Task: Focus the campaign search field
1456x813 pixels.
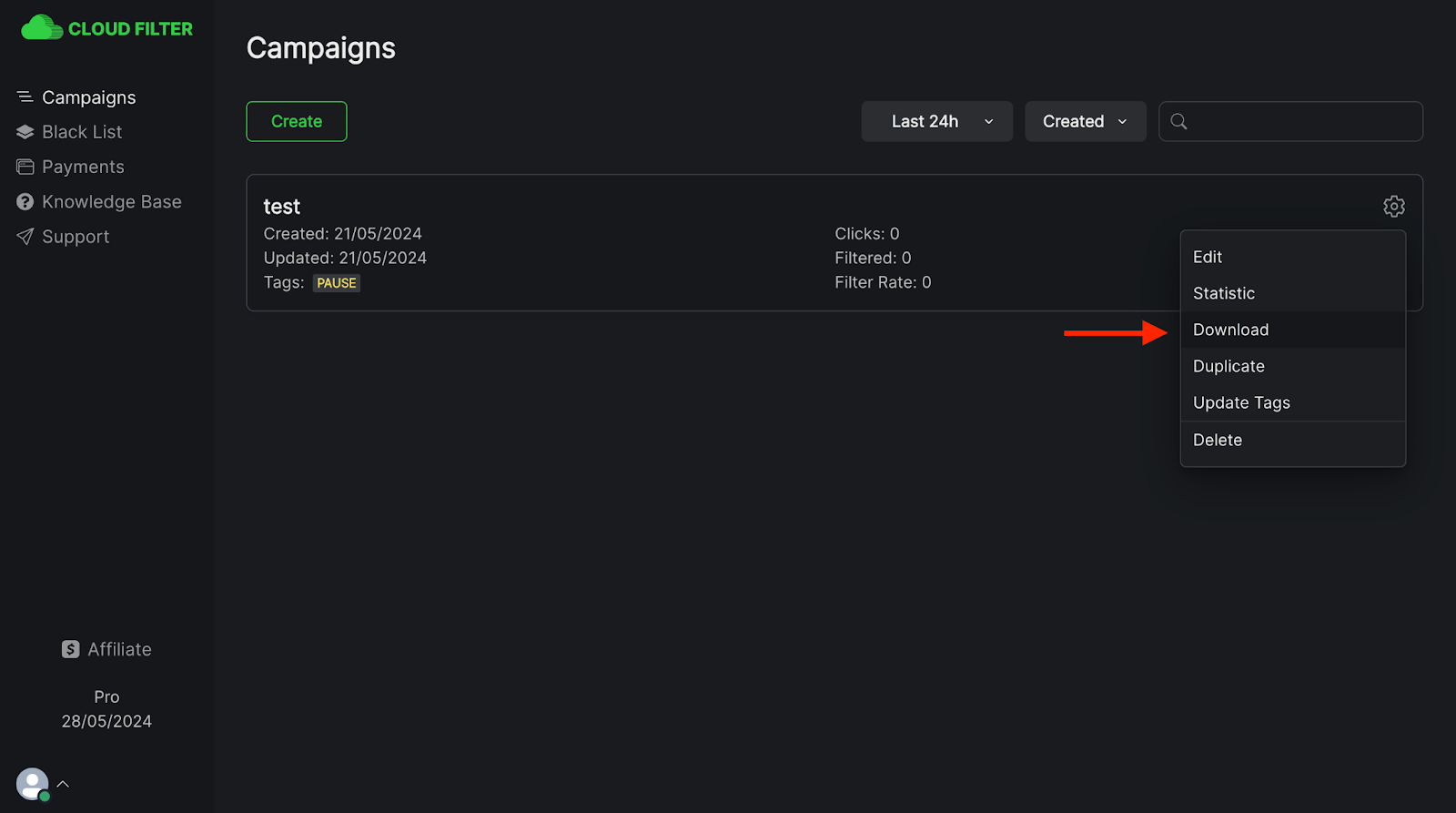Action: pos(1301,122)
